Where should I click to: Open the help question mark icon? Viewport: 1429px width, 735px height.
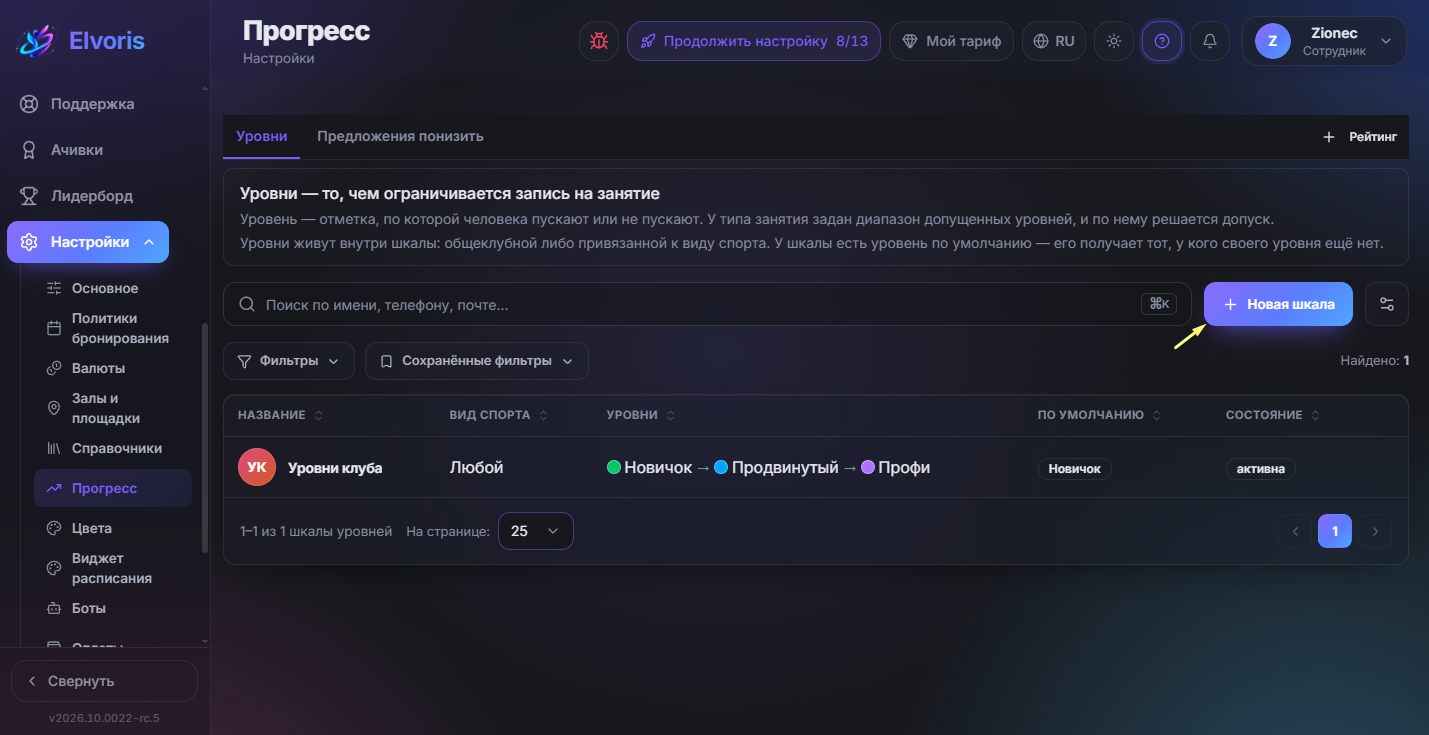[1162, 41]
